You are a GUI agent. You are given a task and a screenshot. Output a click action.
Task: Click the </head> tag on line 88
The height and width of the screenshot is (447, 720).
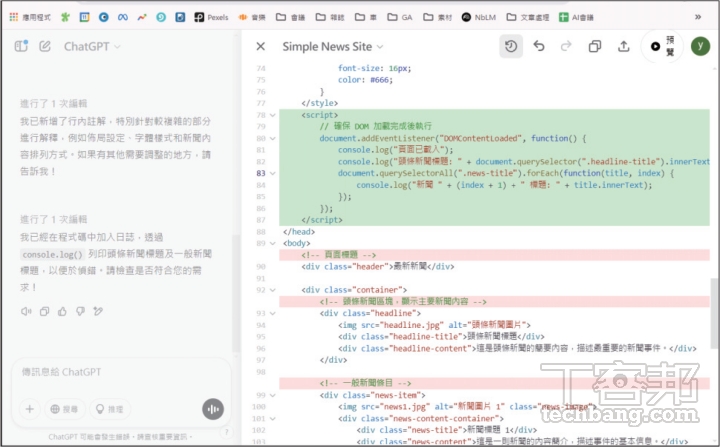(299, 232)
